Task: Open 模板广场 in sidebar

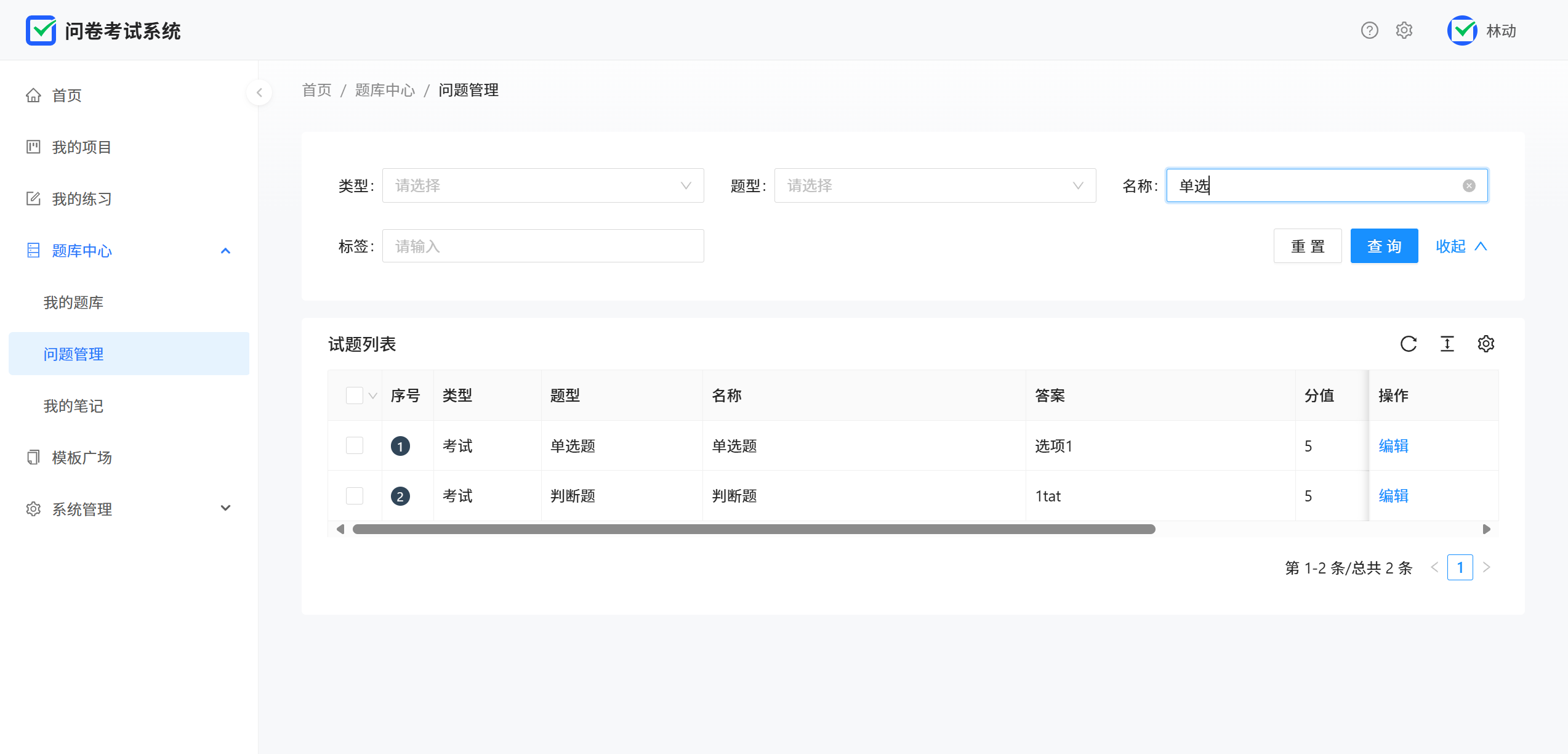Action: 82,458
